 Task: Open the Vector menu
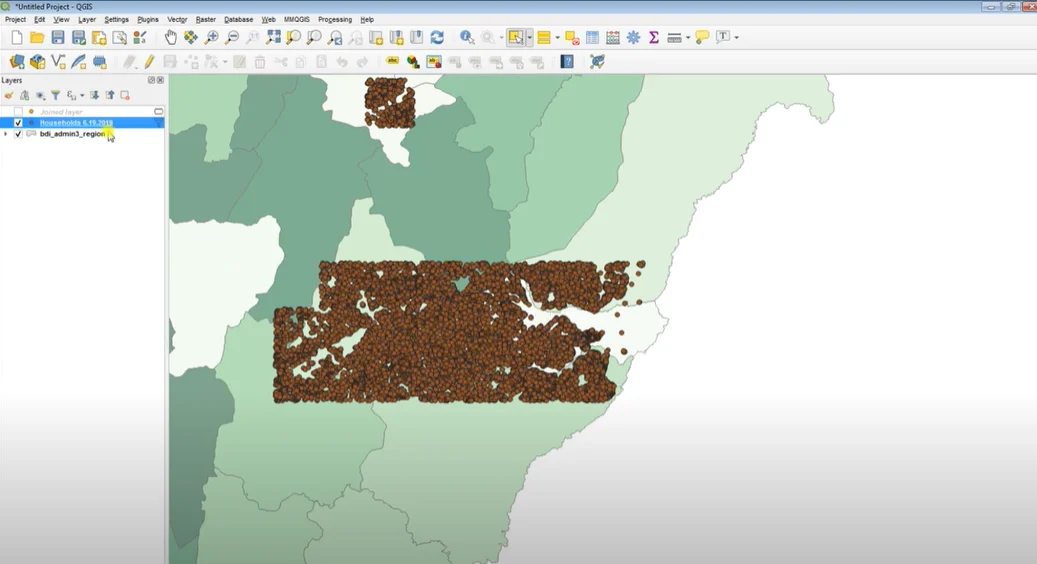click(177, 19)
